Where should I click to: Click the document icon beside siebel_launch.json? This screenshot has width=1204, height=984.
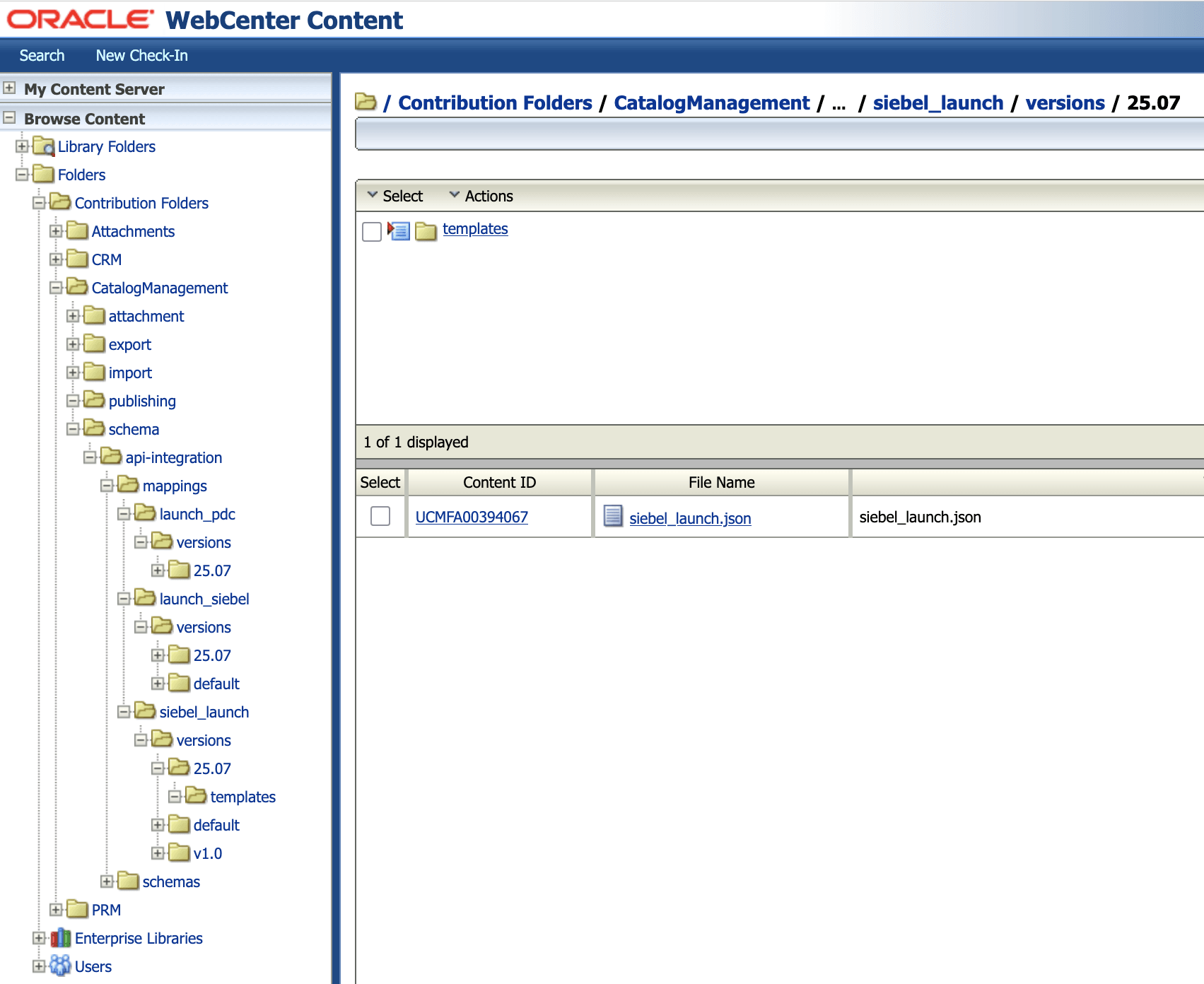[613, 516]
